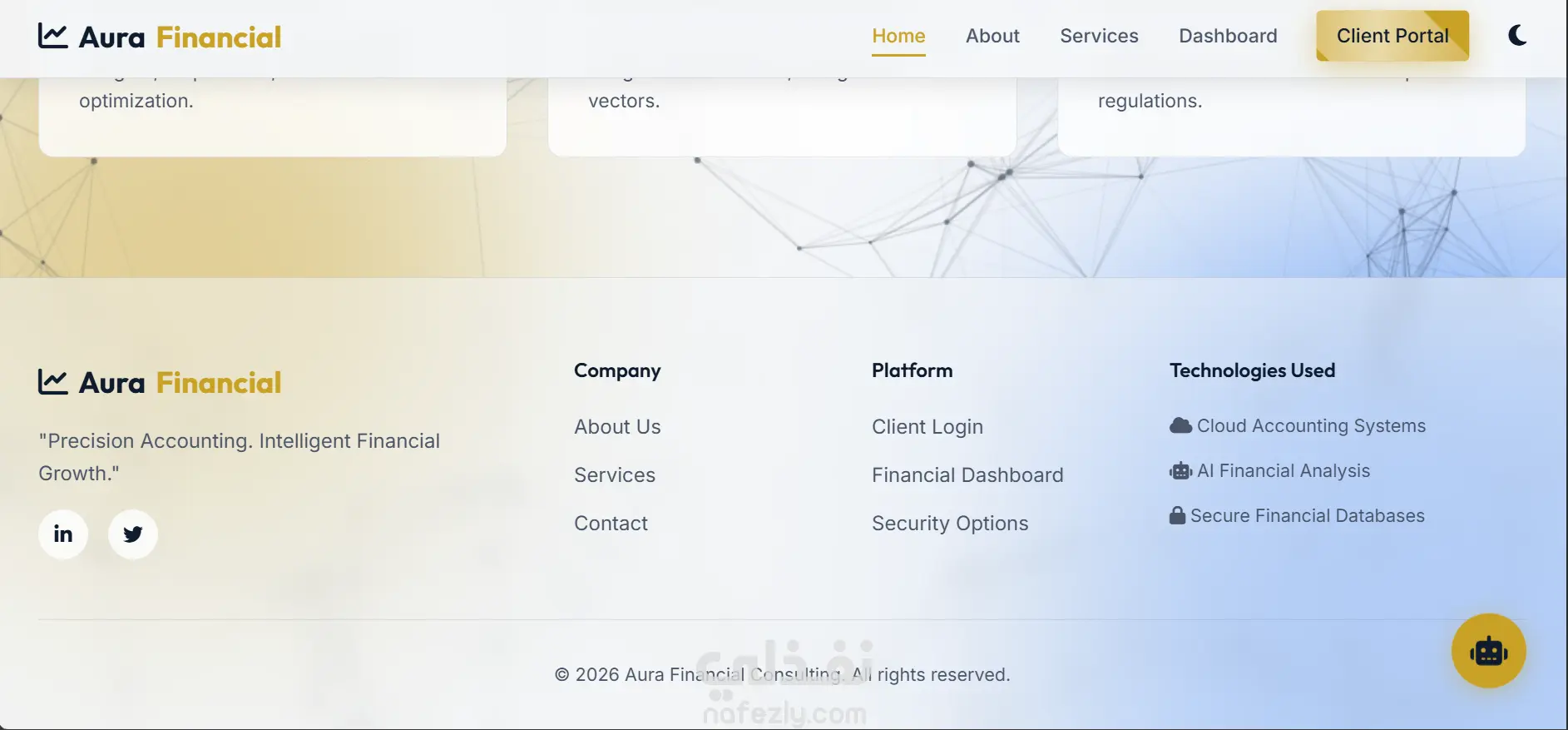Select Services in the top navigation
The image size is (1568, 730).
click(1099, 36)
